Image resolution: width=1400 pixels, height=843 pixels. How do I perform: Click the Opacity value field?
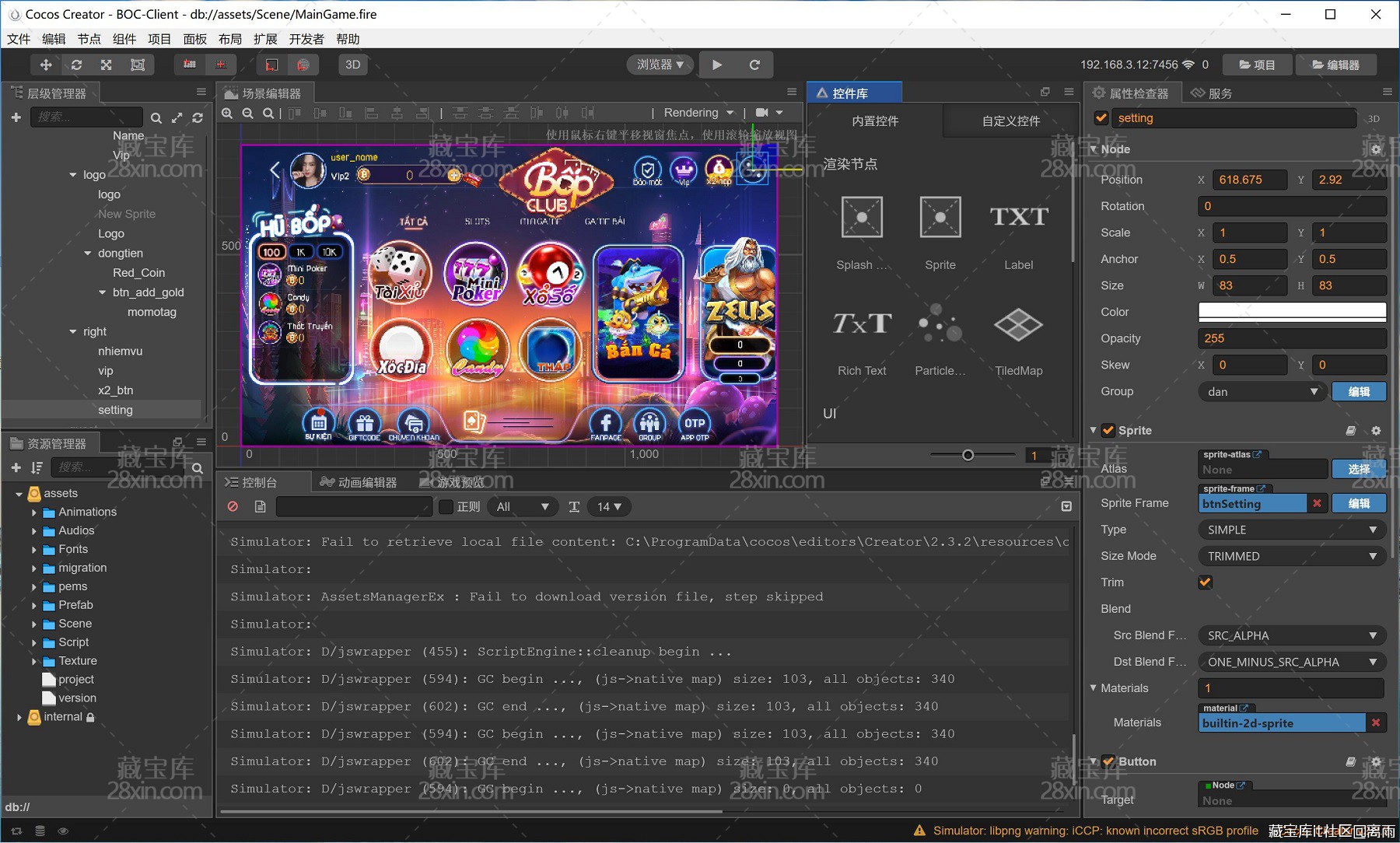(x=1292, y=338)
